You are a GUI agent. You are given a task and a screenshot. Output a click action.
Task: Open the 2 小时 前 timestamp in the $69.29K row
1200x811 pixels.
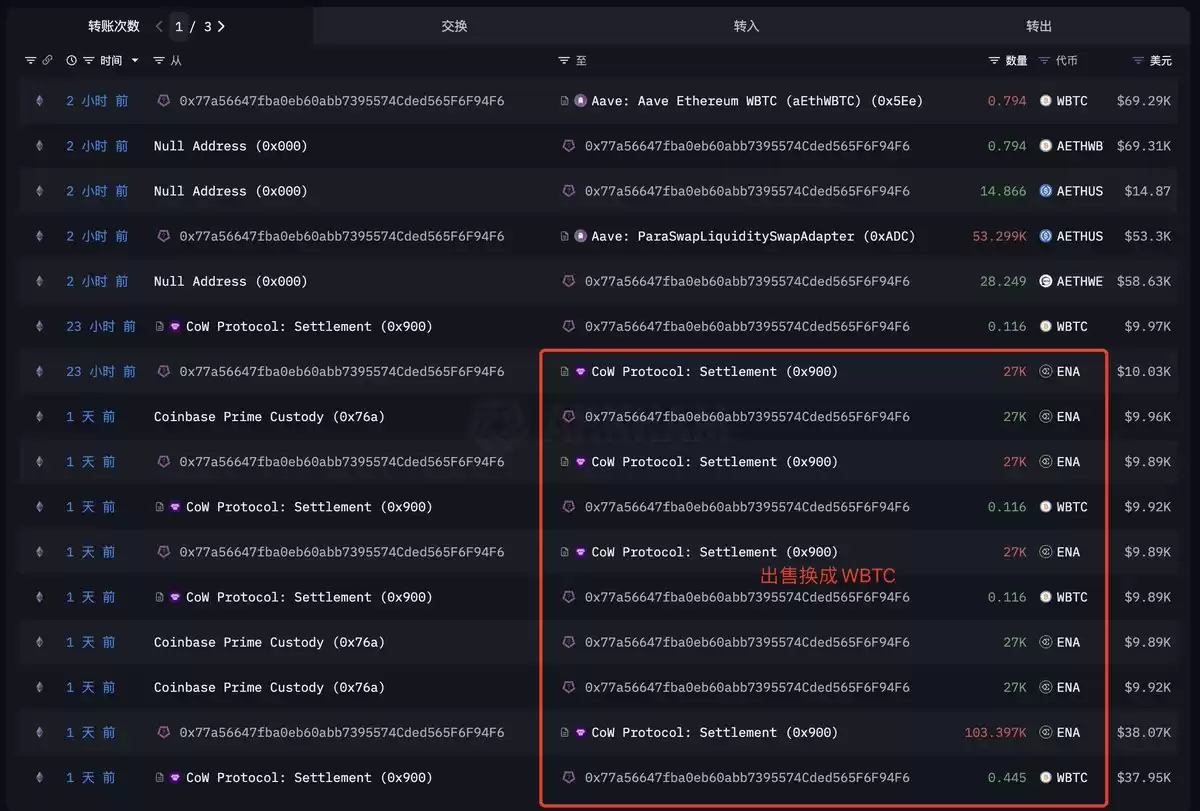[x=97, y=101]
